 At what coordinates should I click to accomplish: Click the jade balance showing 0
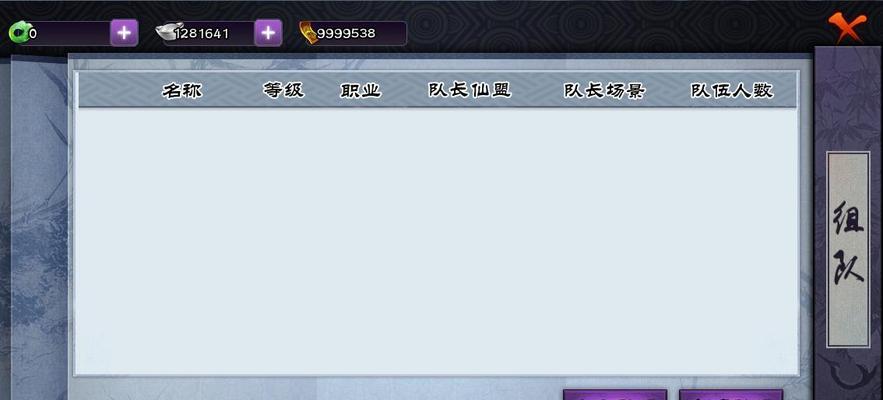coord(33,34)
